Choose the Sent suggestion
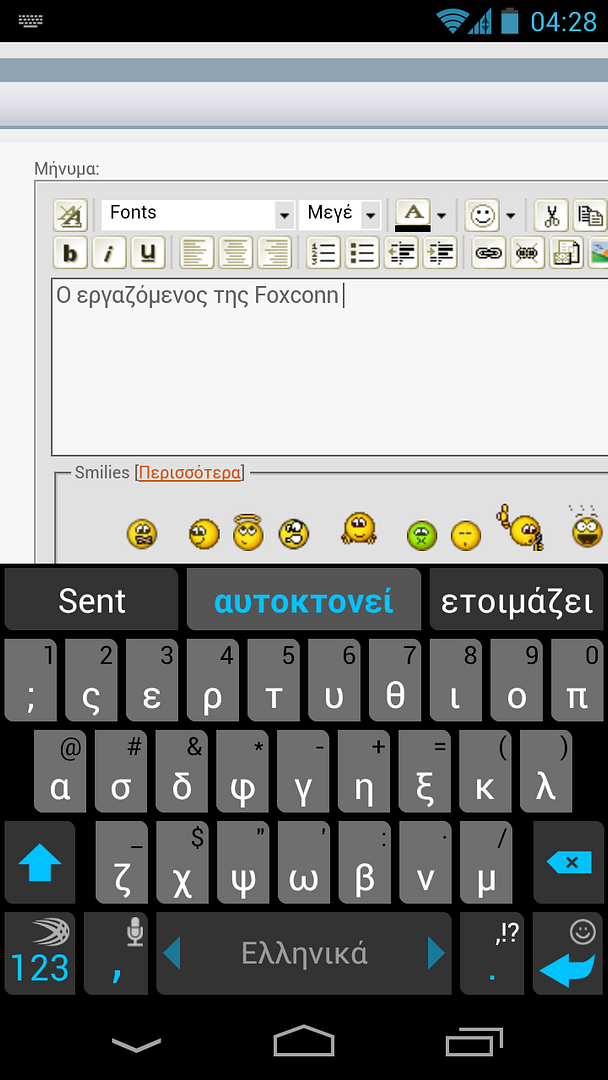This screenshot has width=608, height=1080. click(x=92, y=601)
